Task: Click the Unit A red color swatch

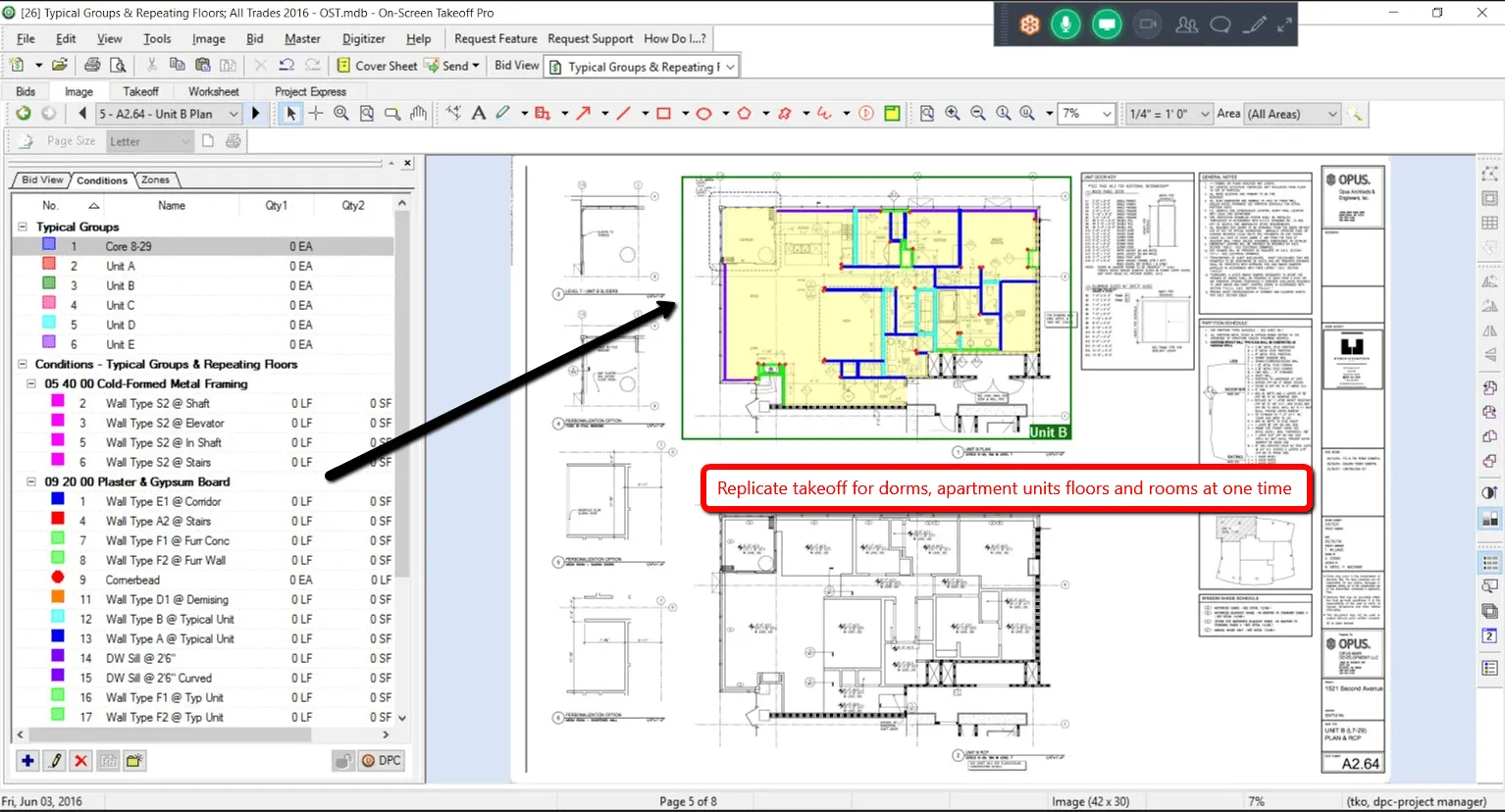Action: pyautogui.click(x=49, y=265)
